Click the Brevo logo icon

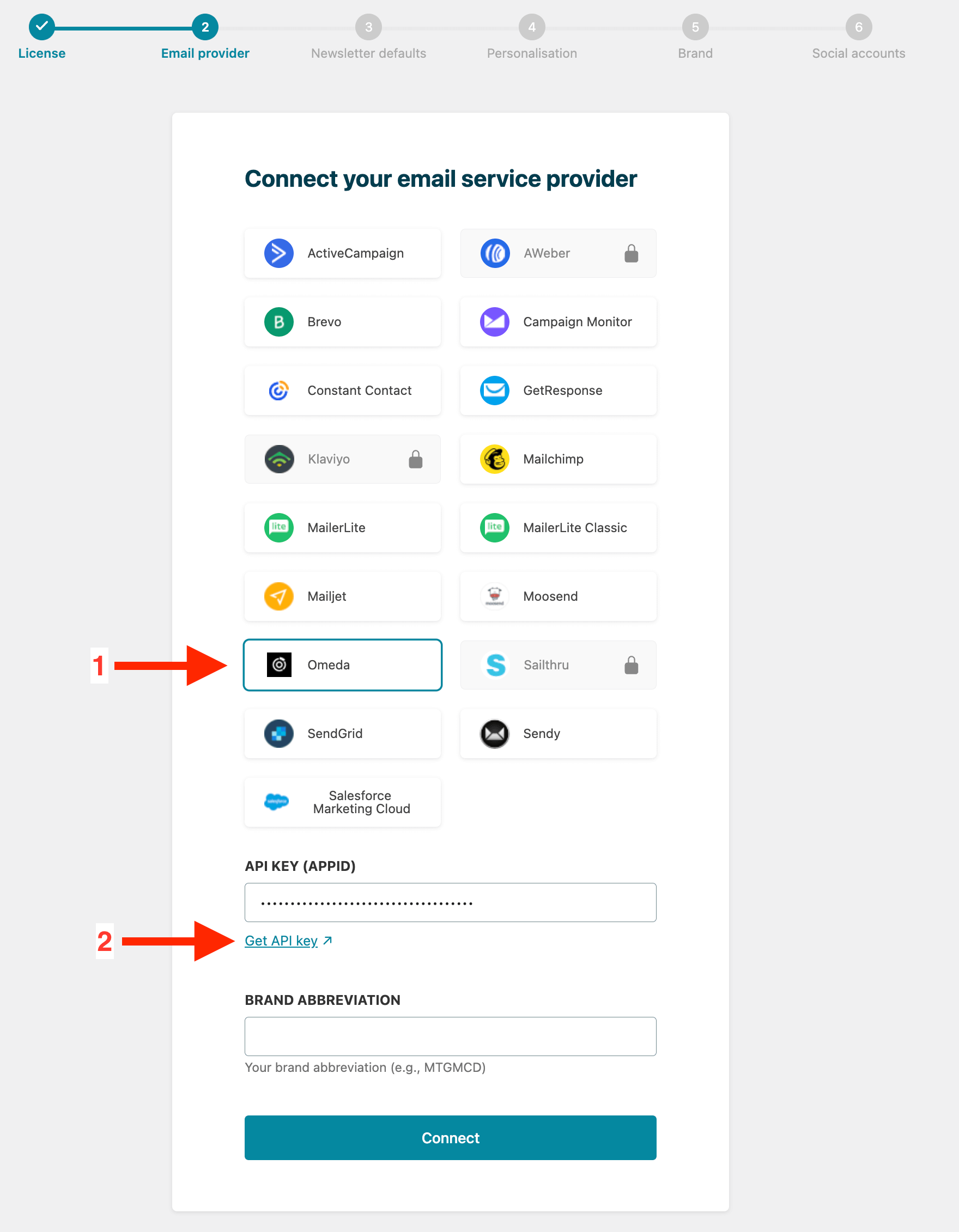point(279,322)
